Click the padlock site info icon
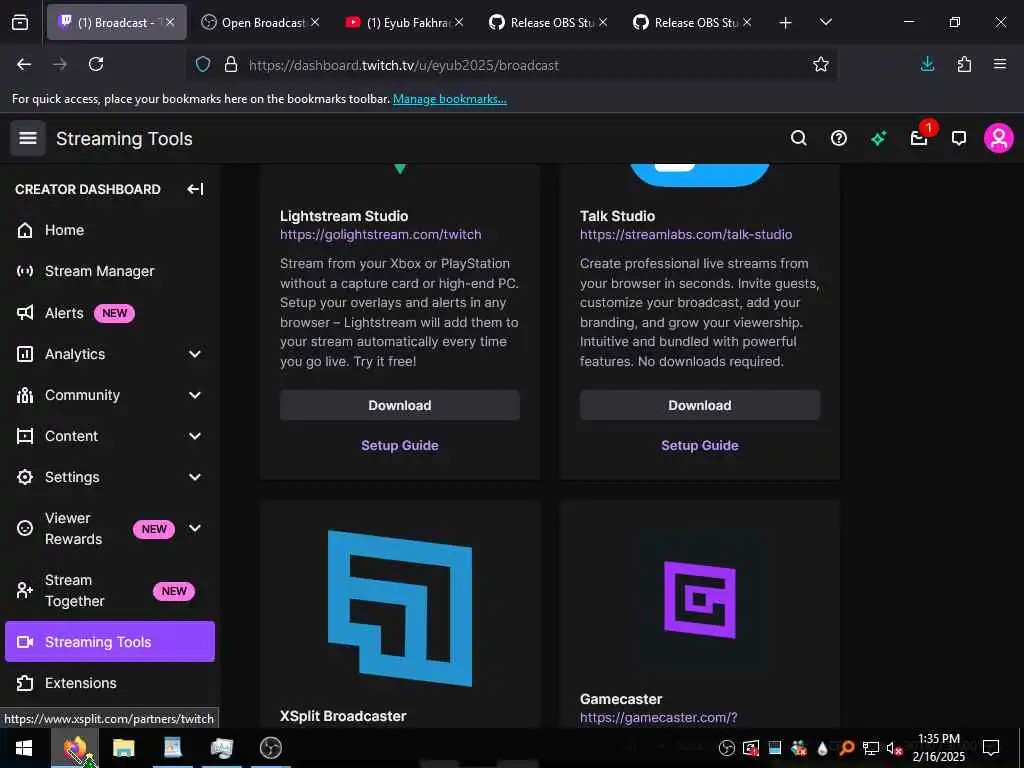Image resolution: width=1024 pixels, height=768 pixels. coord(231,64)
